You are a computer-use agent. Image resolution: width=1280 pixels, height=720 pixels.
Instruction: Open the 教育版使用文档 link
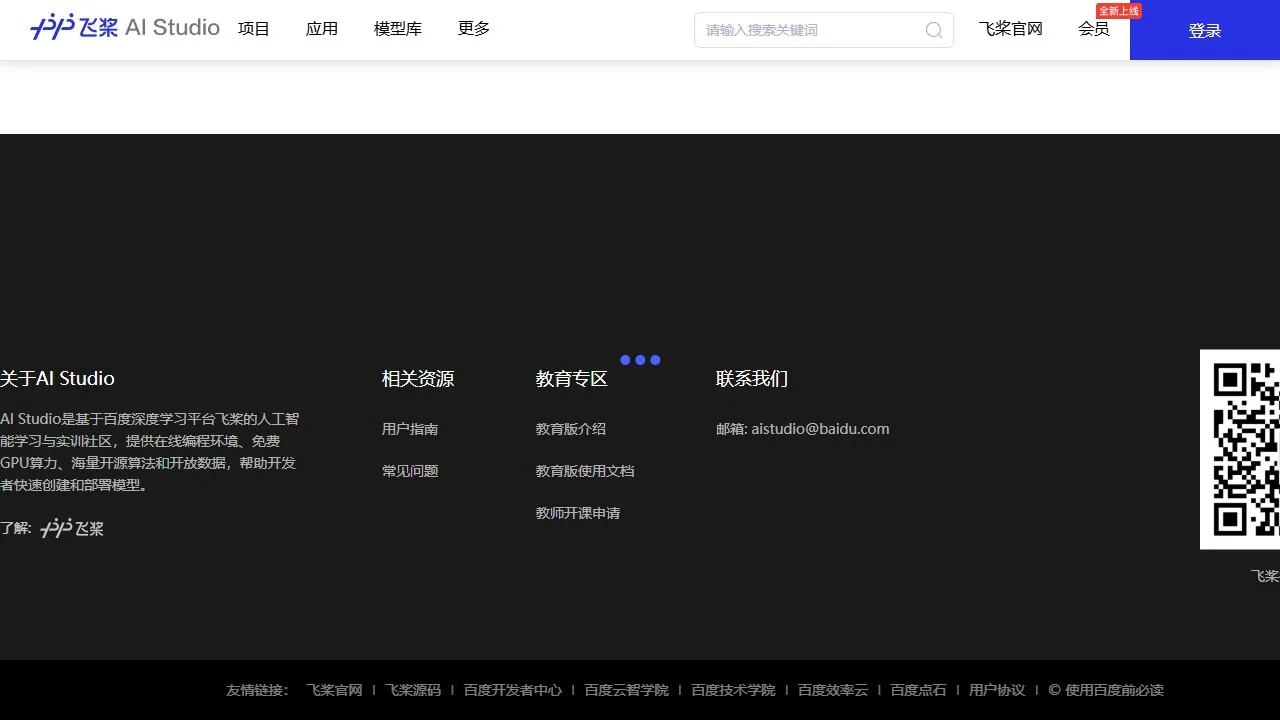[x=585, y=471]
